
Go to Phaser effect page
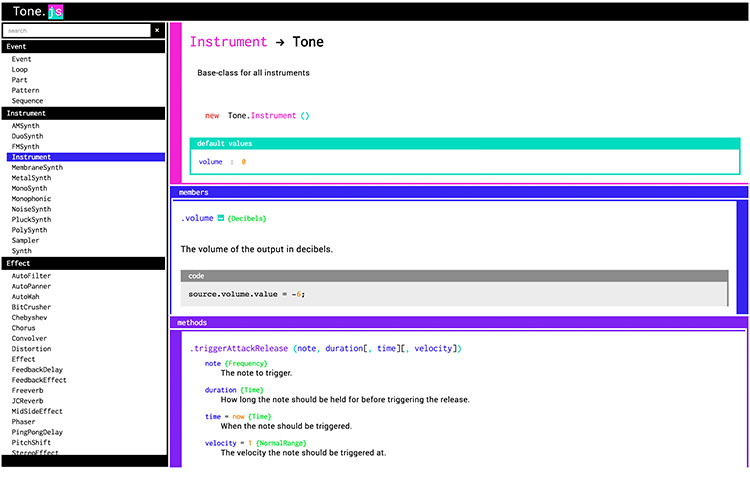click(x=23, y=422)
